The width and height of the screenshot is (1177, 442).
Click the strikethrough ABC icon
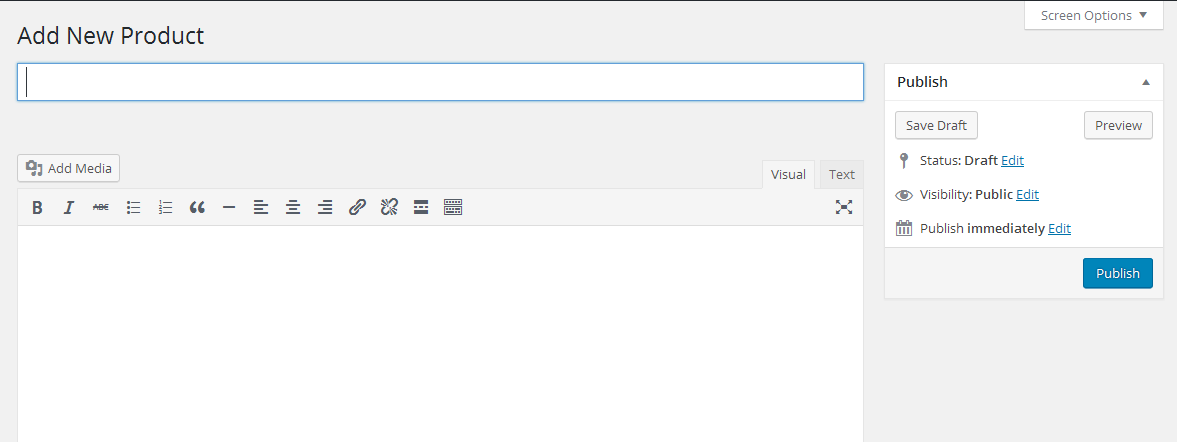click(101, 208)
